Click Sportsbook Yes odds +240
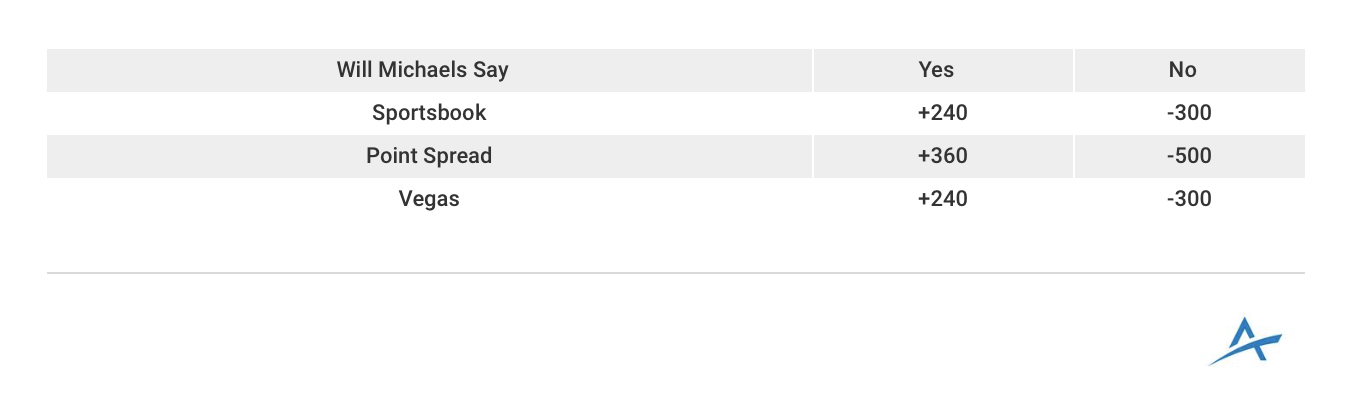1354x410 pixels. [x=942, y=113]
